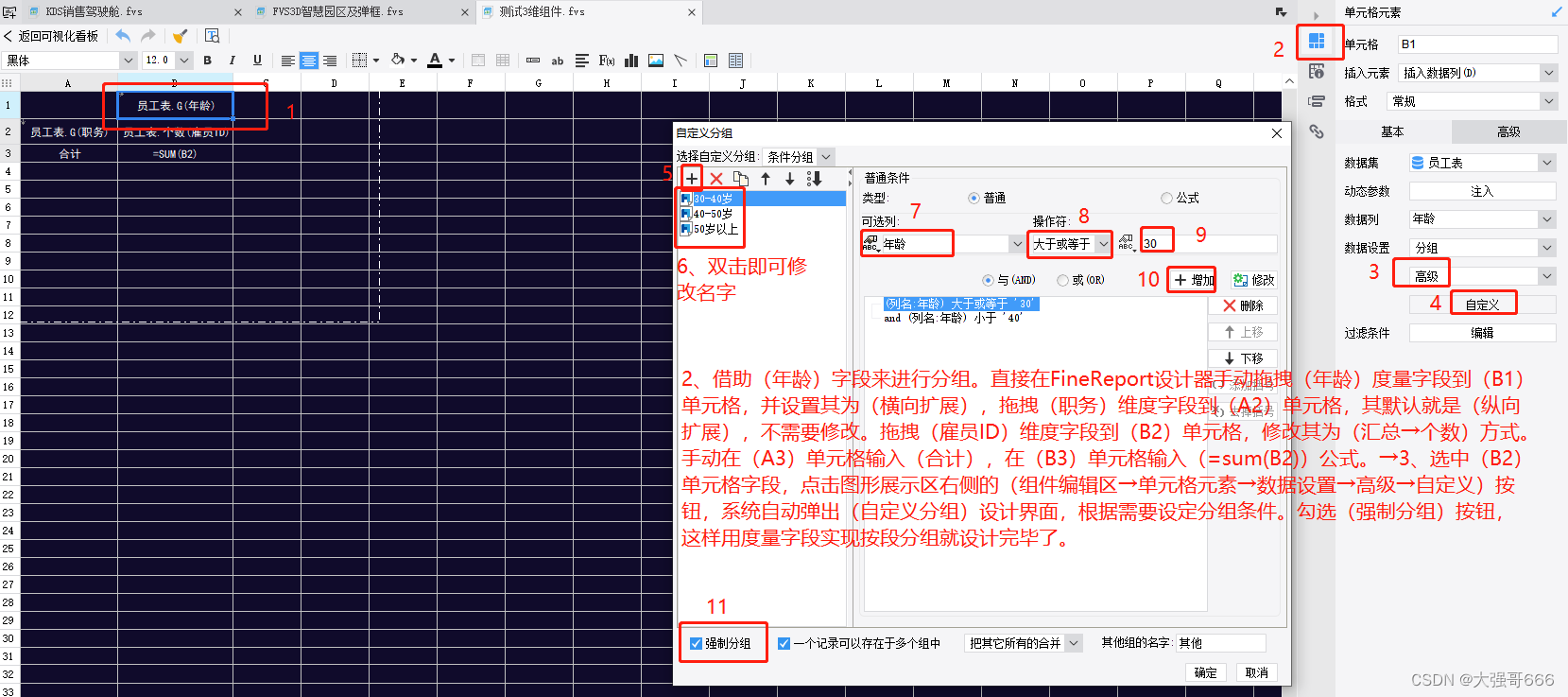Click the 删除 condition button
The image size is (1568, 697).
coord(1243,305)
